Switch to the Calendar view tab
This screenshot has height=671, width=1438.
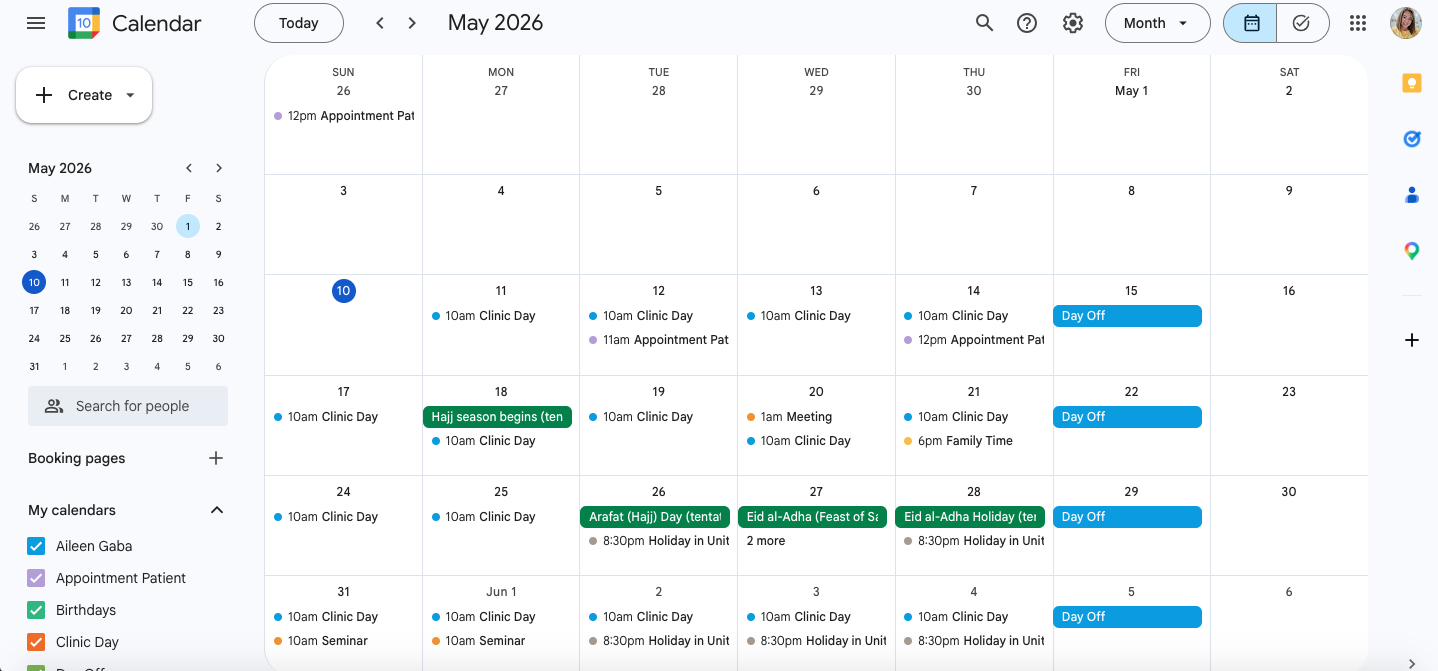[x=1251, y=23]
